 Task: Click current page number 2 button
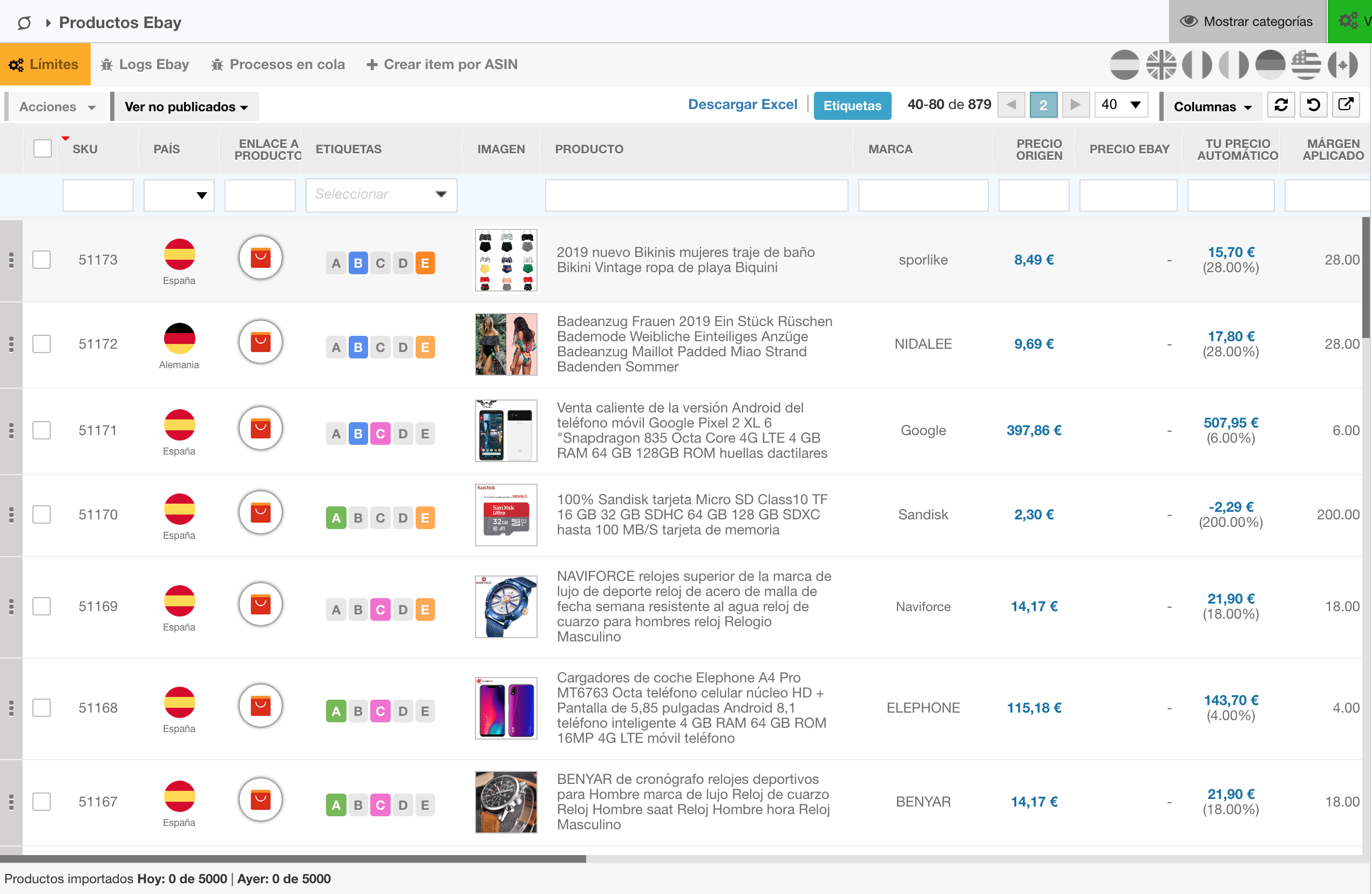1043,105
